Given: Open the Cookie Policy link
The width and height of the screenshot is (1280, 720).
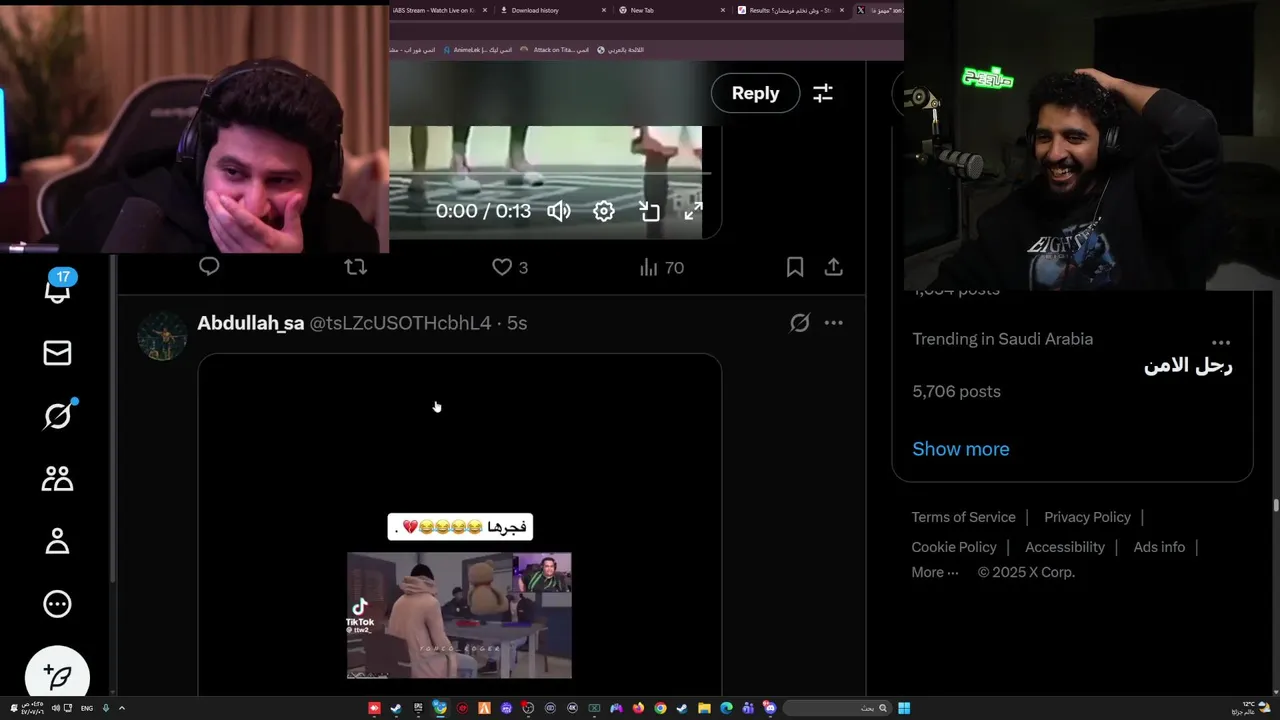Looking at the screenshot, I should click(x=954, y=547).
